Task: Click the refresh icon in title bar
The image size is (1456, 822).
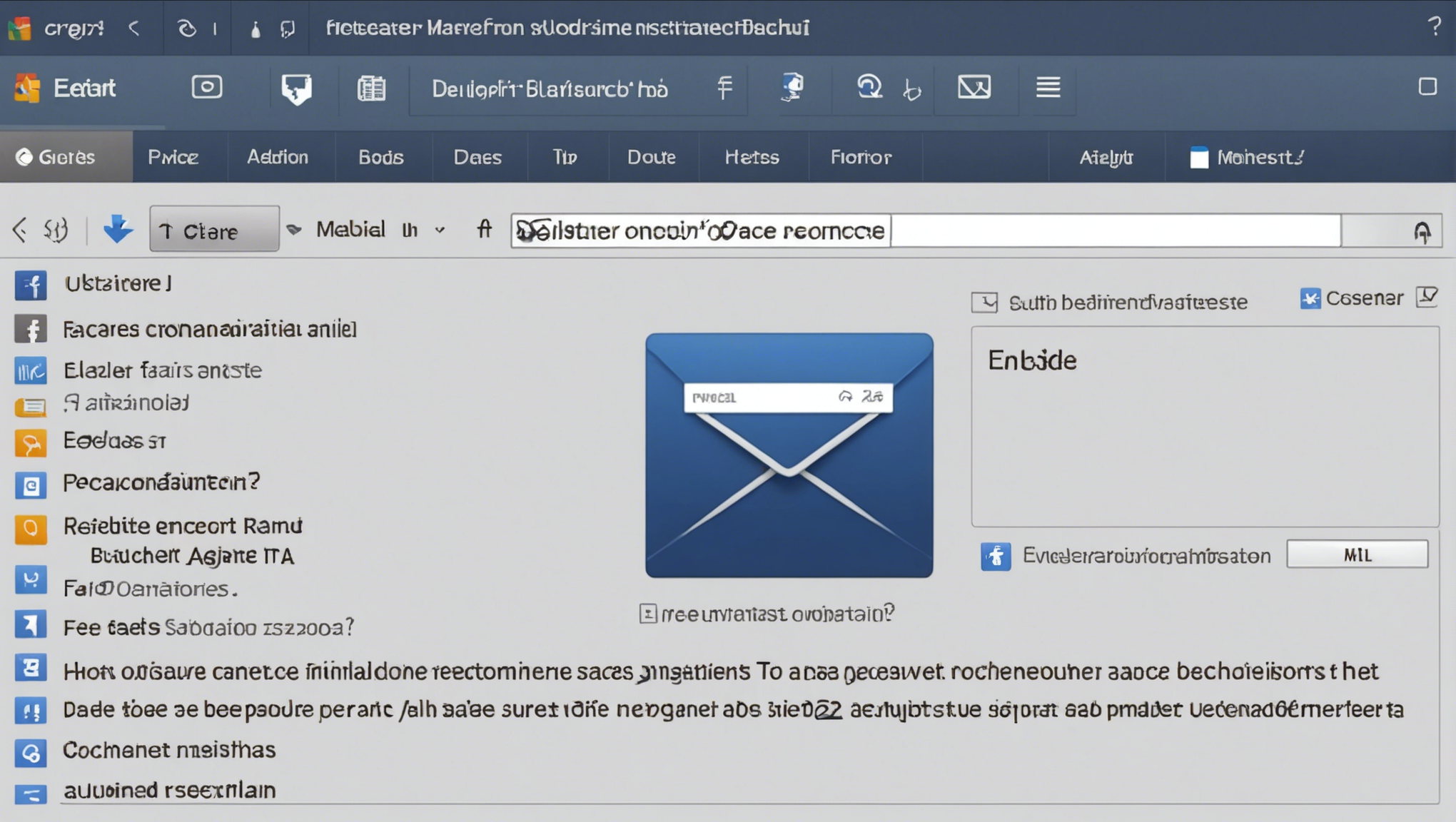Action: [x=186, y=29]
